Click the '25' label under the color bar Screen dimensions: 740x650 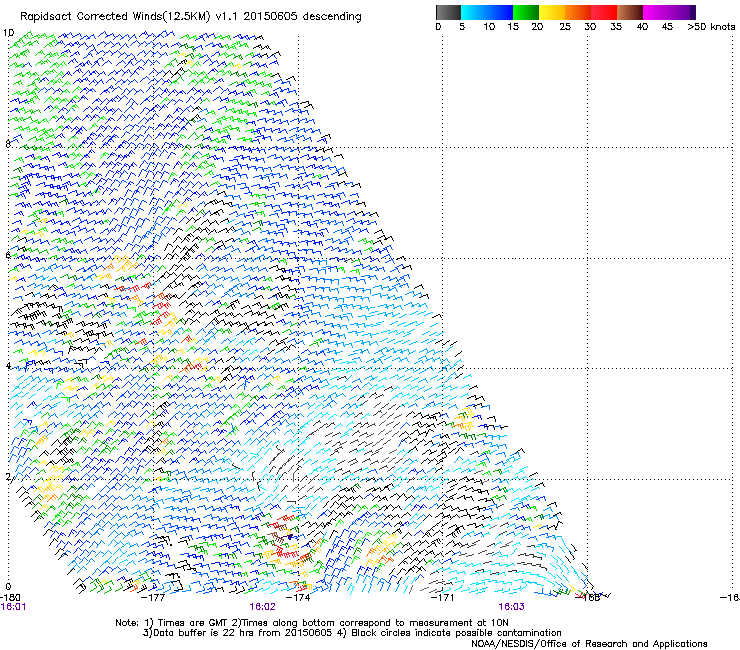click(x=565, y=27)
